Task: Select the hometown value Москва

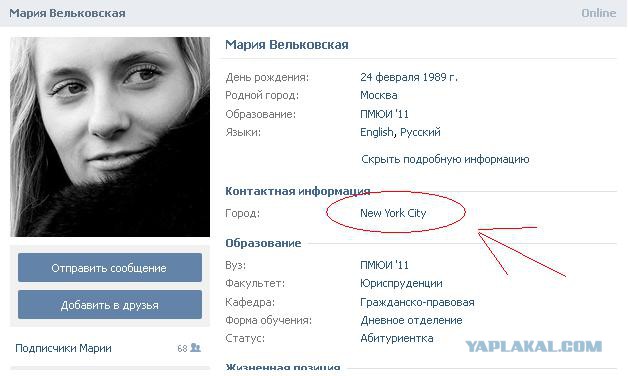Action: (x=378, y=95)
